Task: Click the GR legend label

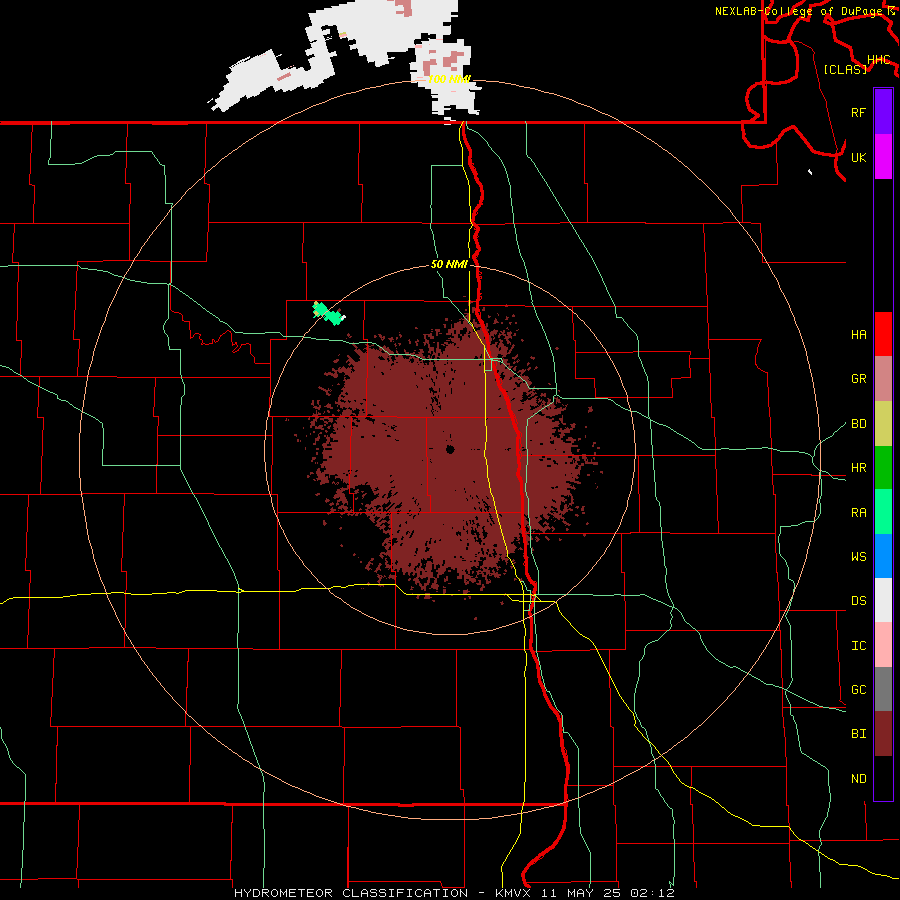Action: click(x=858, y=379)
